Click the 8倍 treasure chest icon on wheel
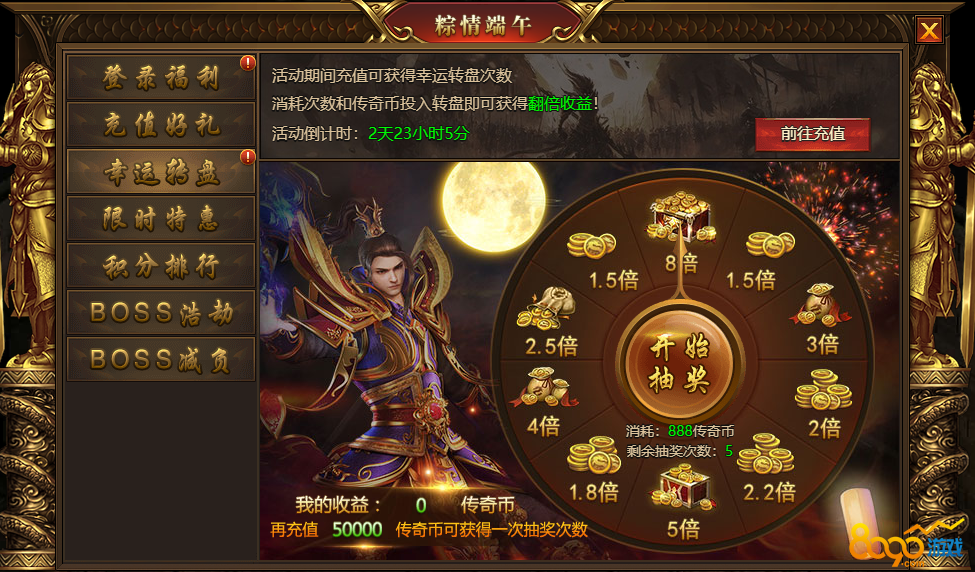 point(681,218)
